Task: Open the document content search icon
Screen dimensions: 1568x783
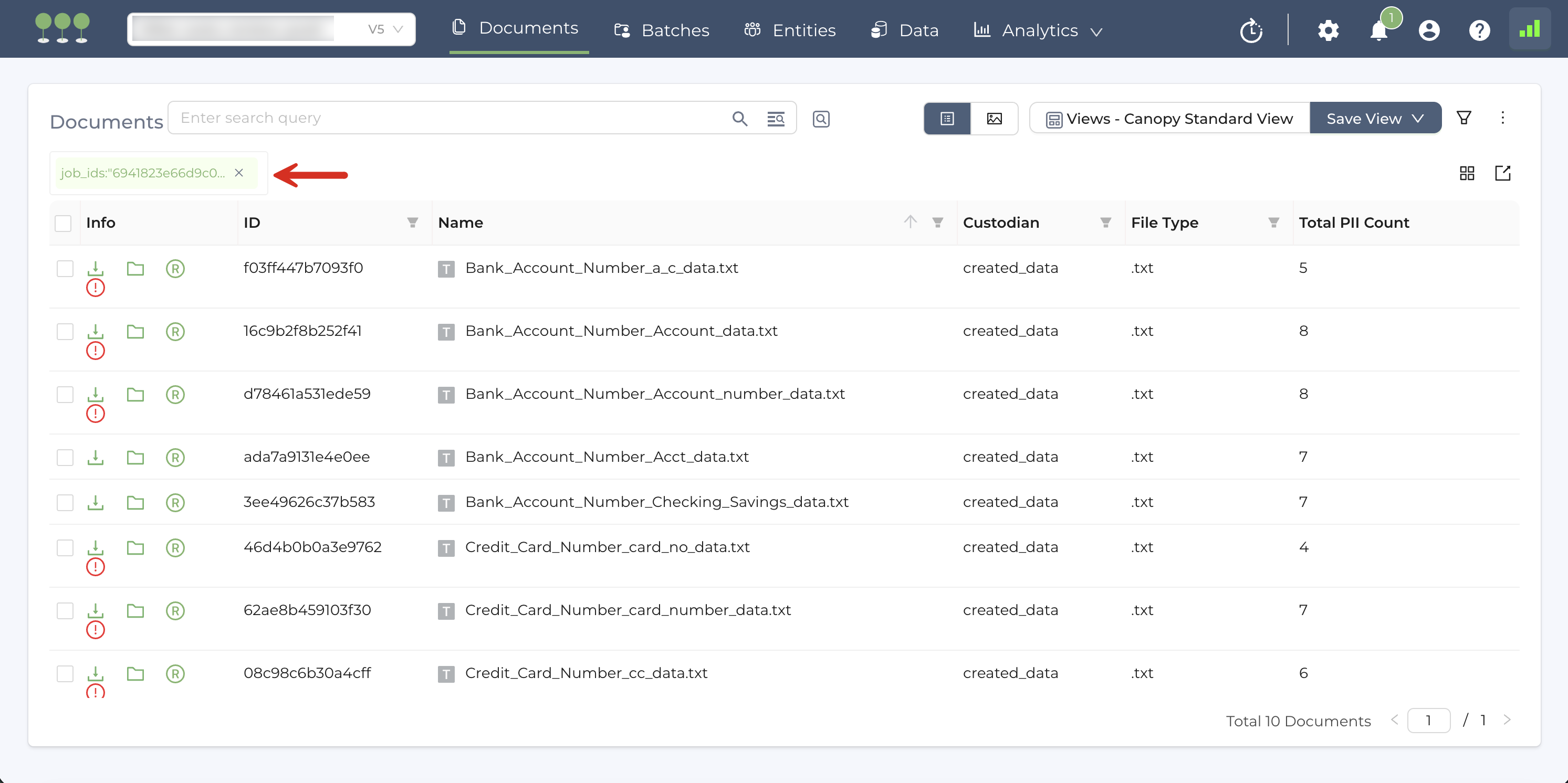Action: [821, 119]
